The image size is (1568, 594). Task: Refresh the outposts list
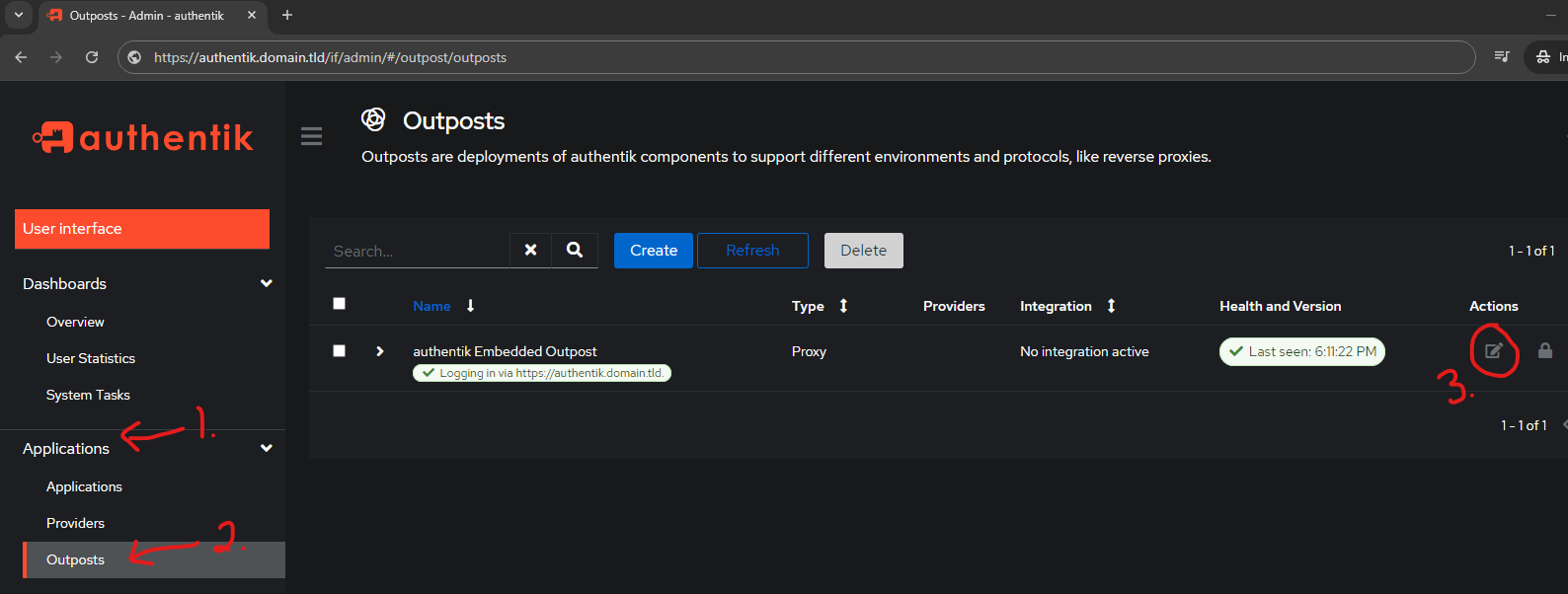tap(752, 251)
